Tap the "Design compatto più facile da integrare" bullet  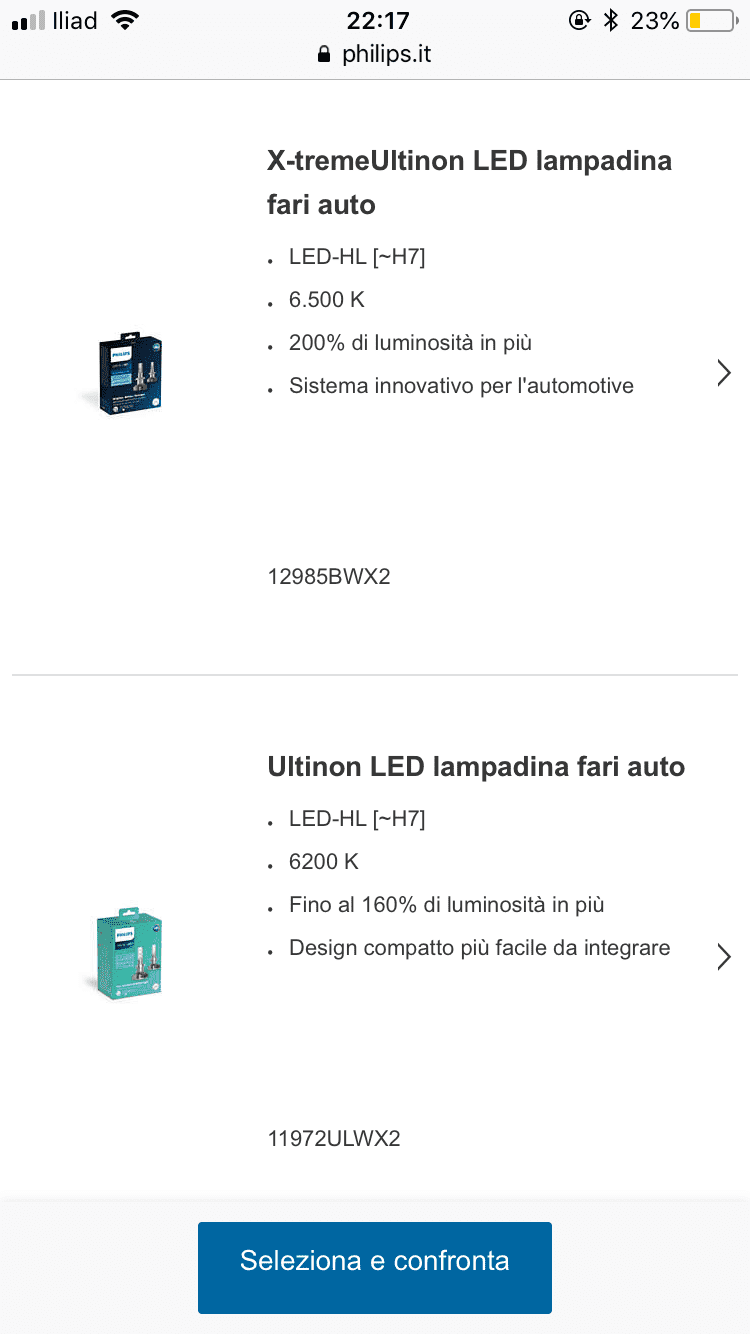479,947
